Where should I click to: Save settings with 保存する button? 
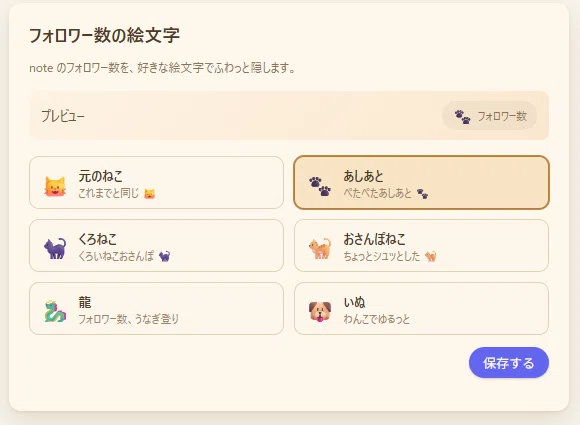(x=509, y=362)
